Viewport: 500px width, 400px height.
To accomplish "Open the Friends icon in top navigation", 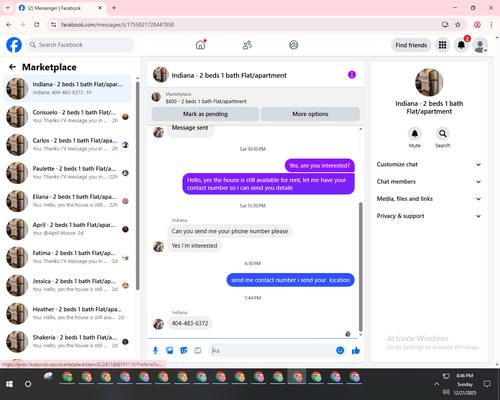I will pos(247,45).
